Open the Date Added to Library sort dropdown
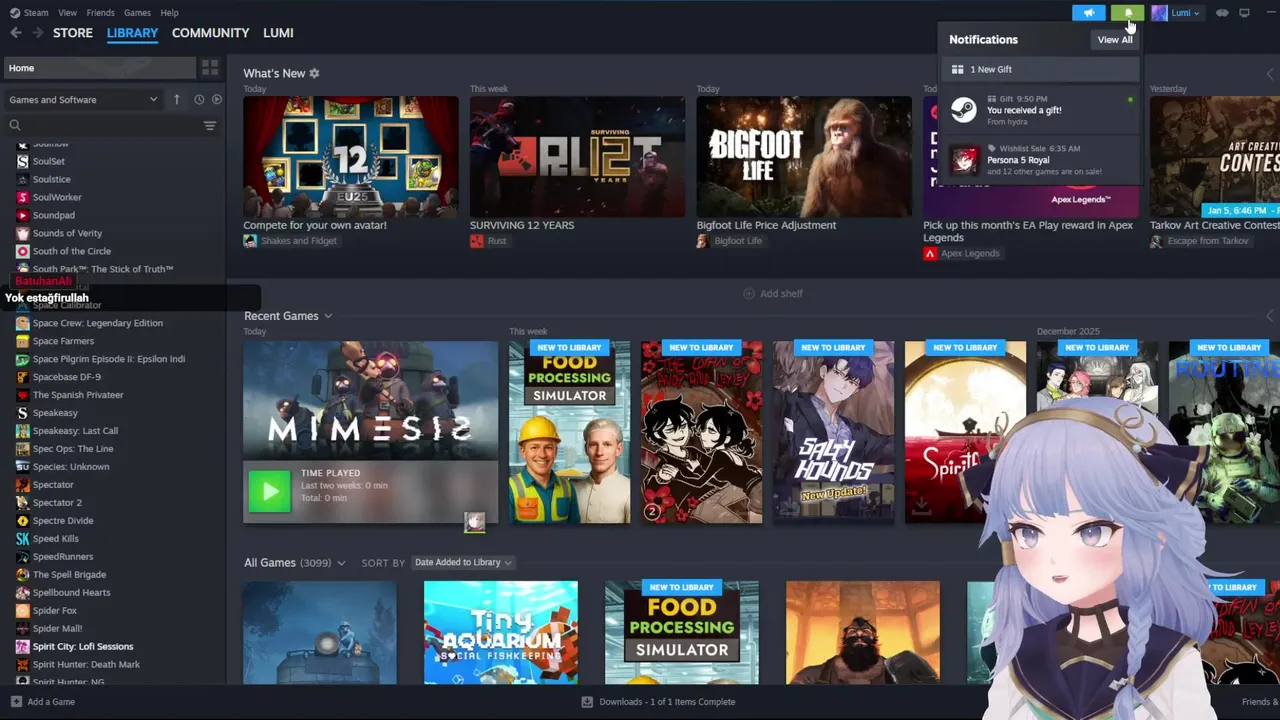The image size is (1280, 720). pyautogui.click(x=463, y=562)
